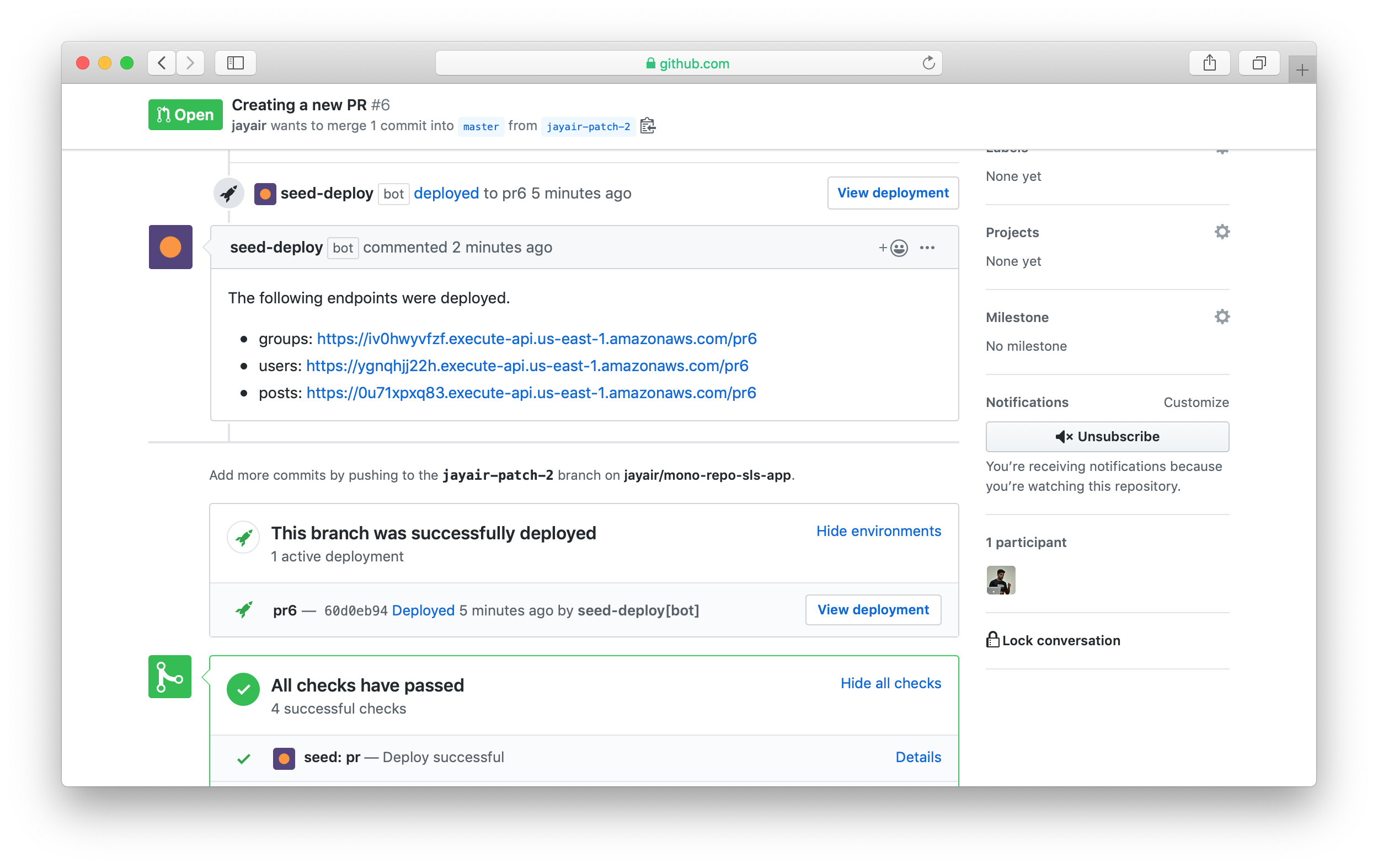1378x868 pixels.
Task: Collapse checks via Hide all checks
Action: (x=890, y=683)
